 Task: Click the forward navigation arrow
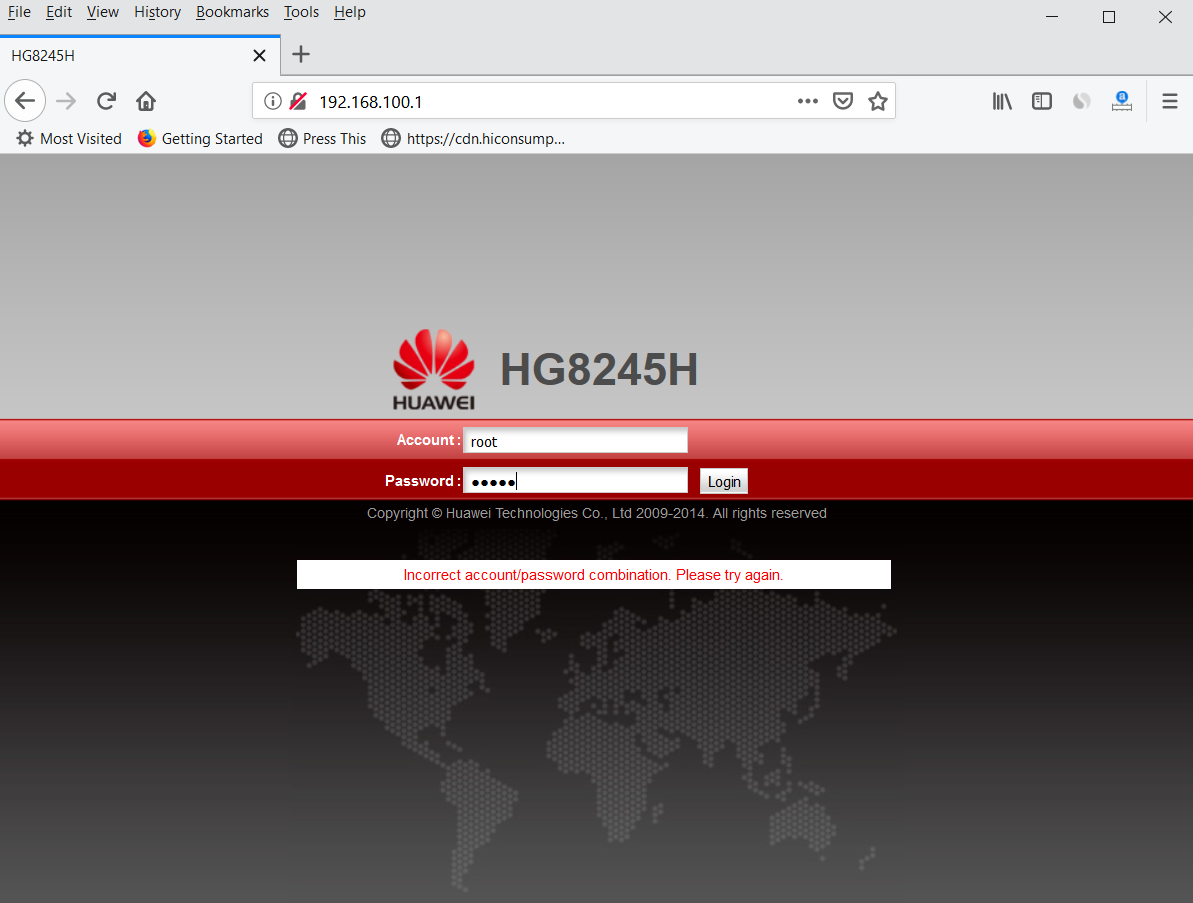coord(66,100)
